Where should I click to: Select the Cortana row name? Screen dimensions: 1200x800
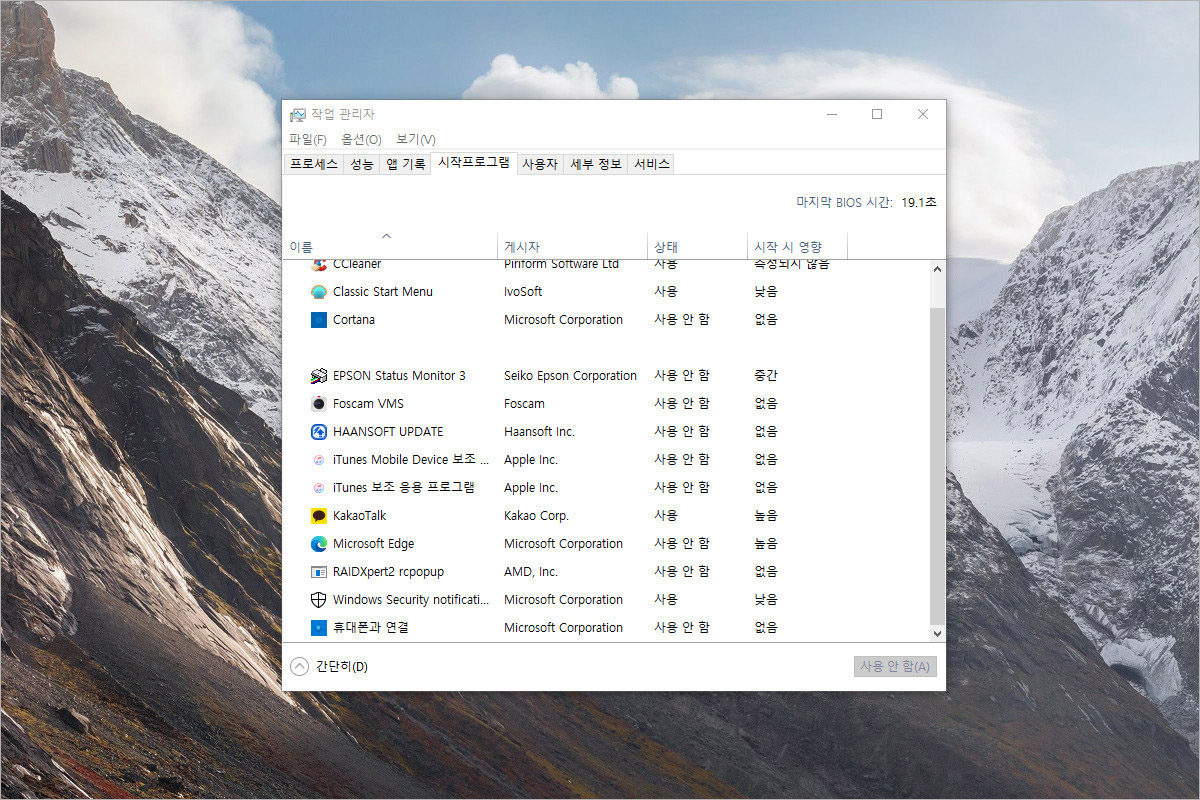click(x=354, y=320)
